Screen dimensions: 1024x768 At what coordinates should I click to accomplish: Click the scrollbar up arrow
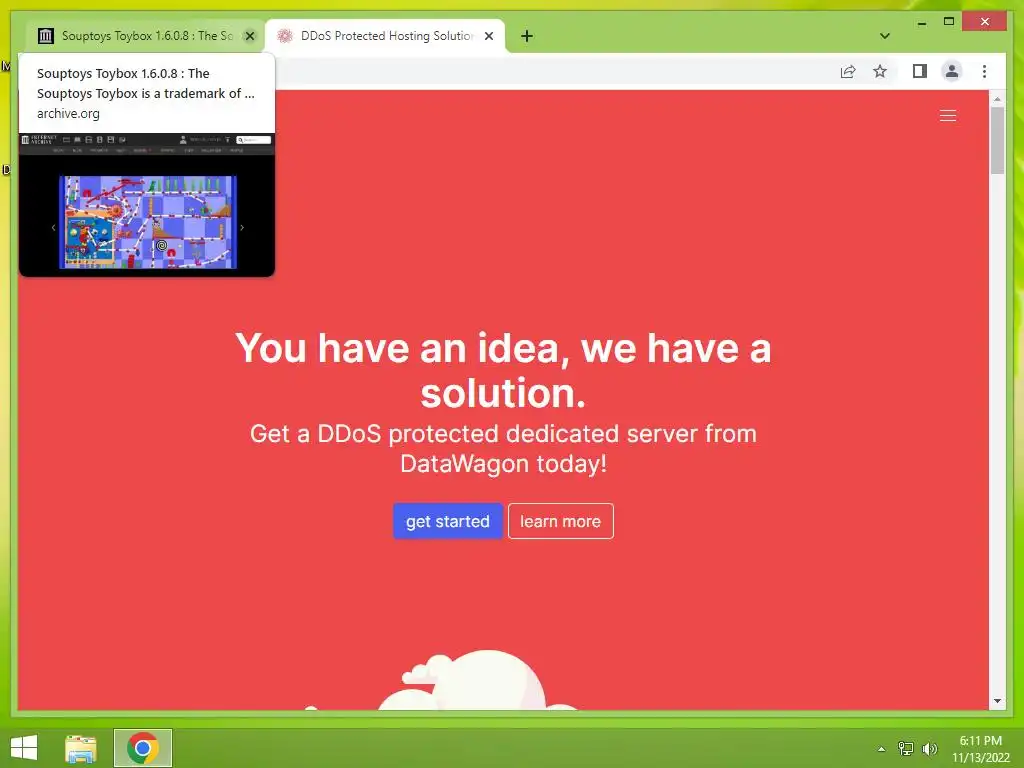coord(997,99)
